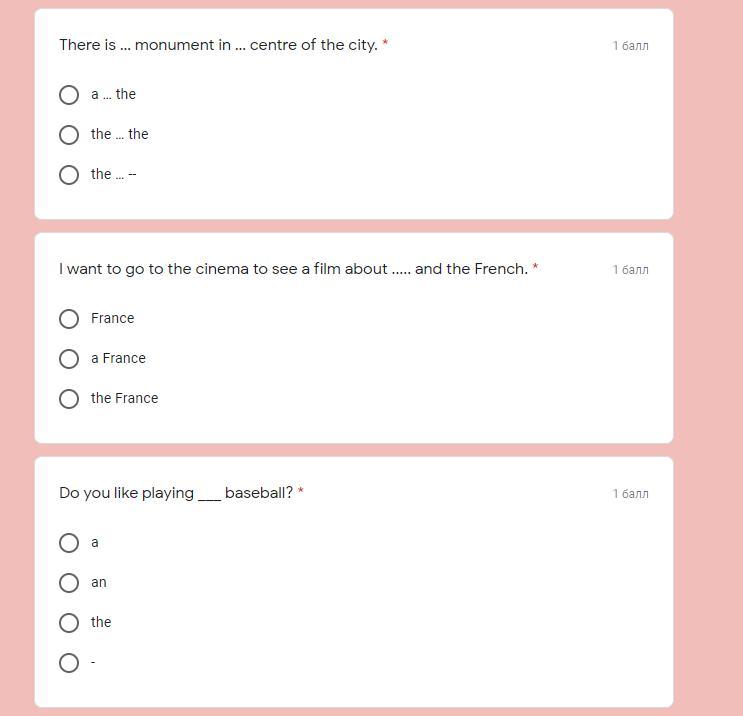Image resolution: width=743 pixels, height=716 pixels.
Task: Pick the dash "-" option for baseball
Action: [x=69, y=663]
